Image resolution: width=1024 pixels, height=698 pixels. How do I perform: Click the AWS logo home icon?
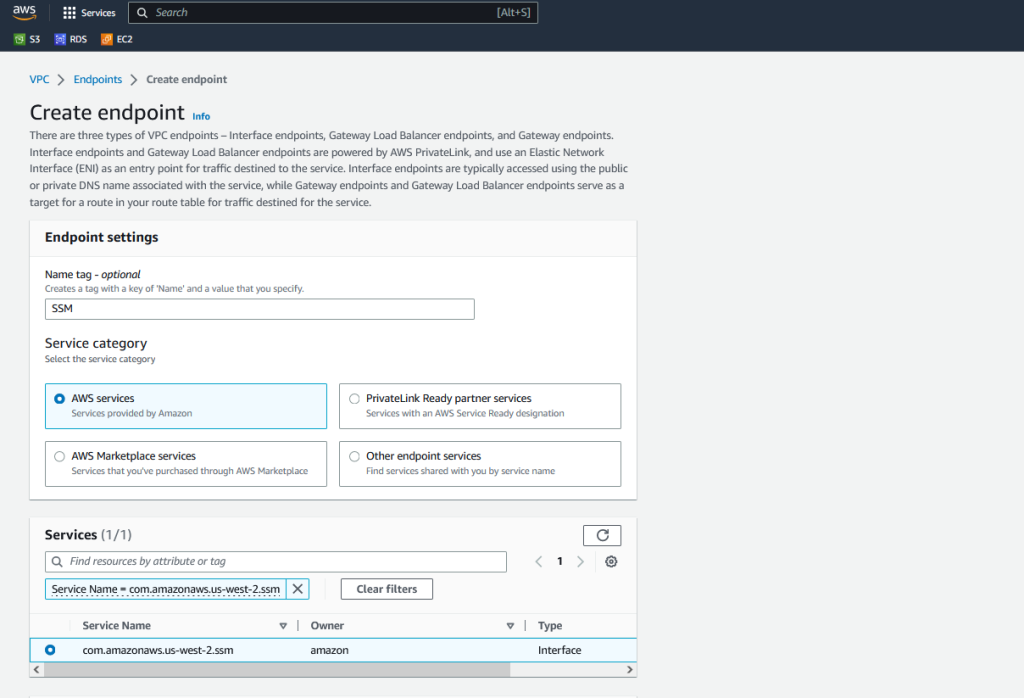point(24,12)
